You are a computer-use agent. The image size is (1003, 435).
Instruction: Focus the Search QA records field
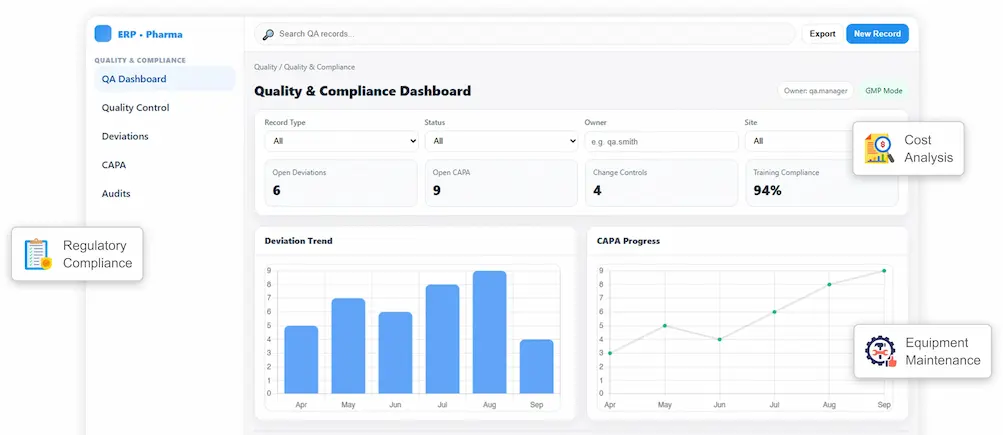[525, 34]
